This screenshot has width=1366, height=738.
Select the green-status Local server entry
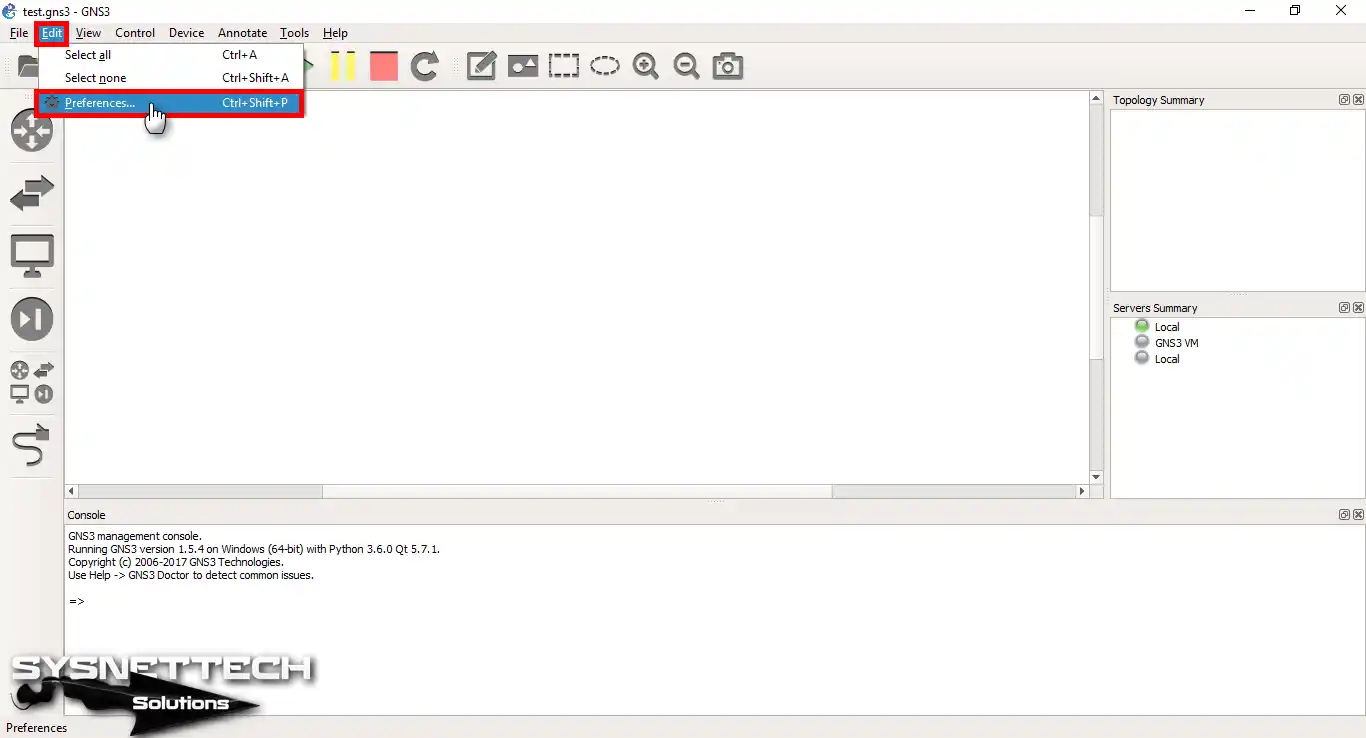[x=1167, y=327]
